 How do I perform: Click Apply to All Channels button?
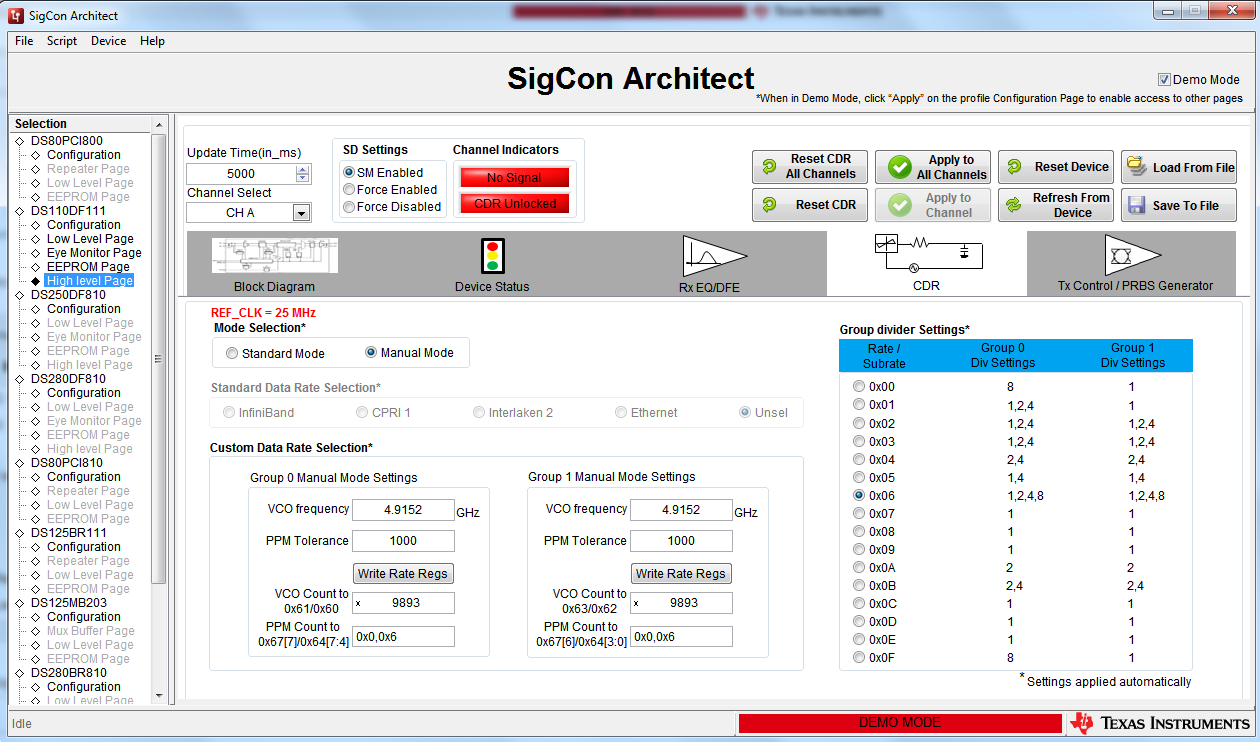pyautogui.click(x=933, y=167)
